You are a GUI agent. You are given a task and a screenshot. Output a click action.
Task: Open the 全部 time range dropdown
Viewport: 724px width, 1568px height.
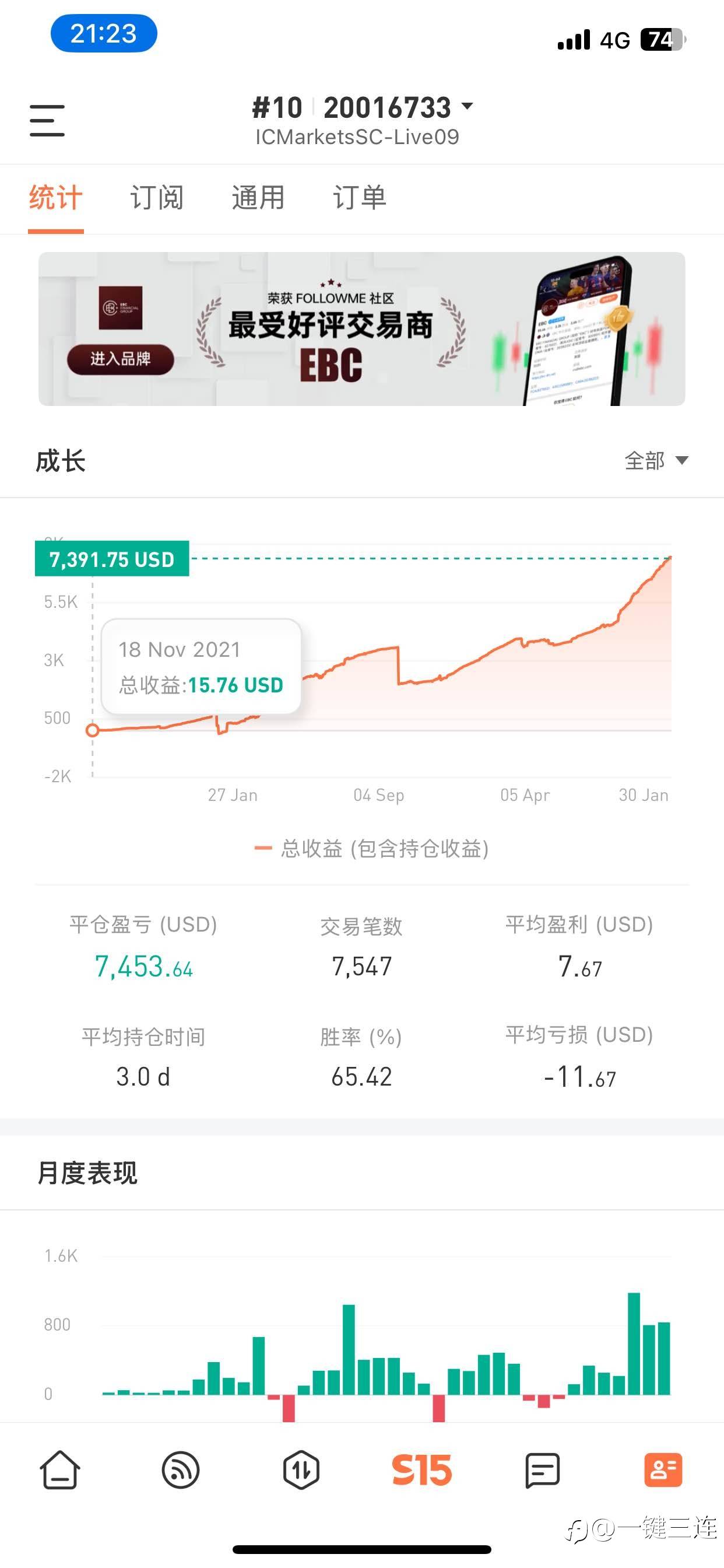(656, 461)
